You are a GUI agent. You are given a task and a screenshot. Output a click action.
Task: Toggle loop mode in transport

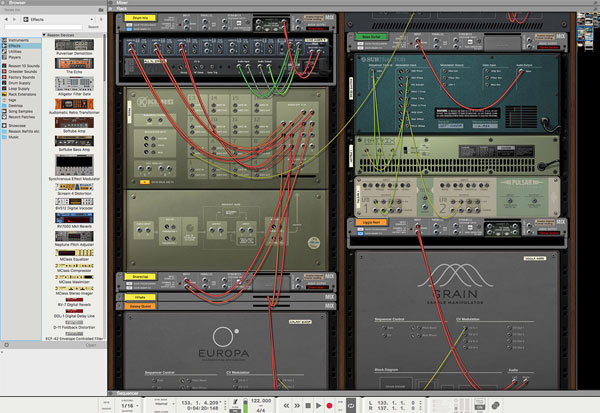[351, 405]
